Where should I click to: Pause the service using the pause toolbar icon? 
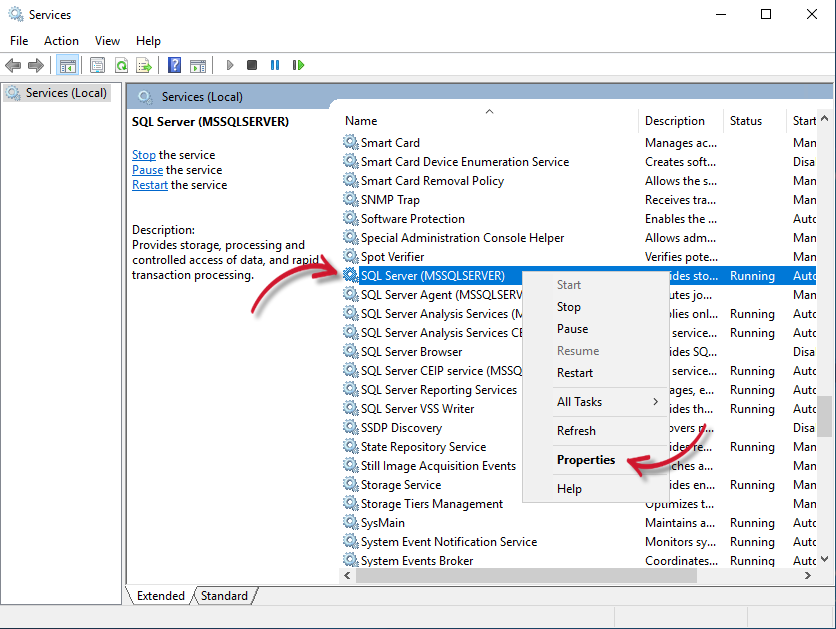(275, 64)
